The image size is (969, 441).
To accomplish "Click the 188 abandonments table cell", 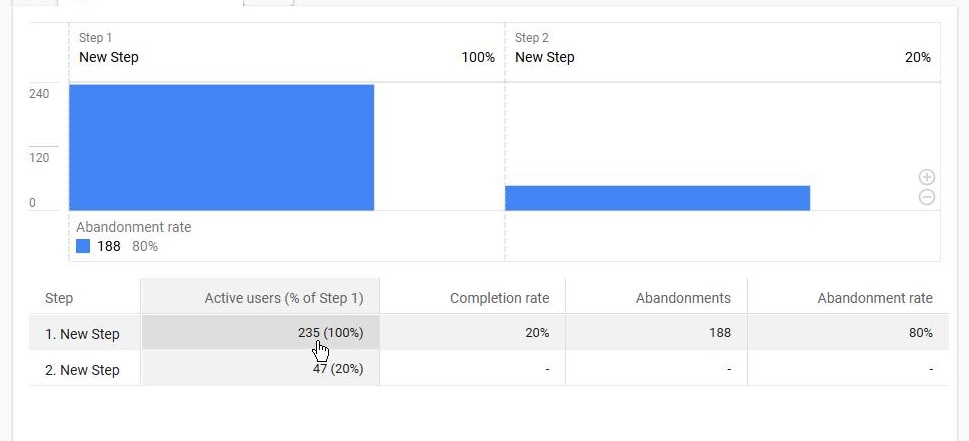I will click(656, 332).
